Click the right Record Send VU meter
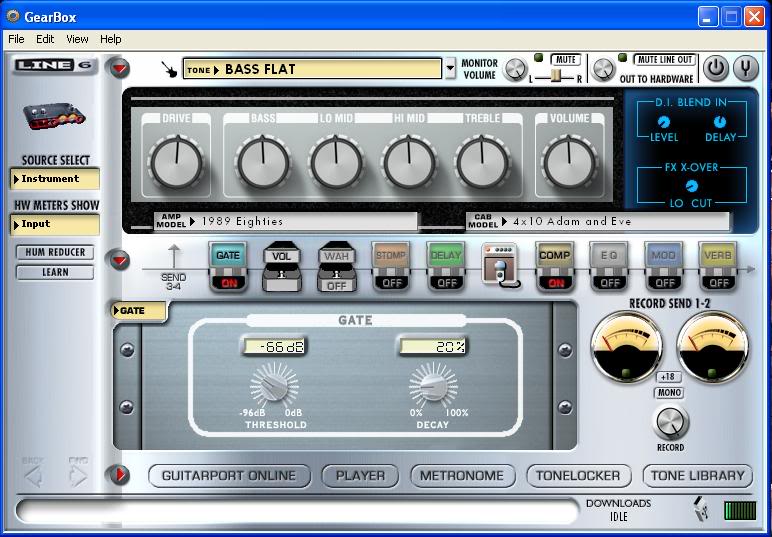This screenshot has height=537, width=772. pos(713,347)
